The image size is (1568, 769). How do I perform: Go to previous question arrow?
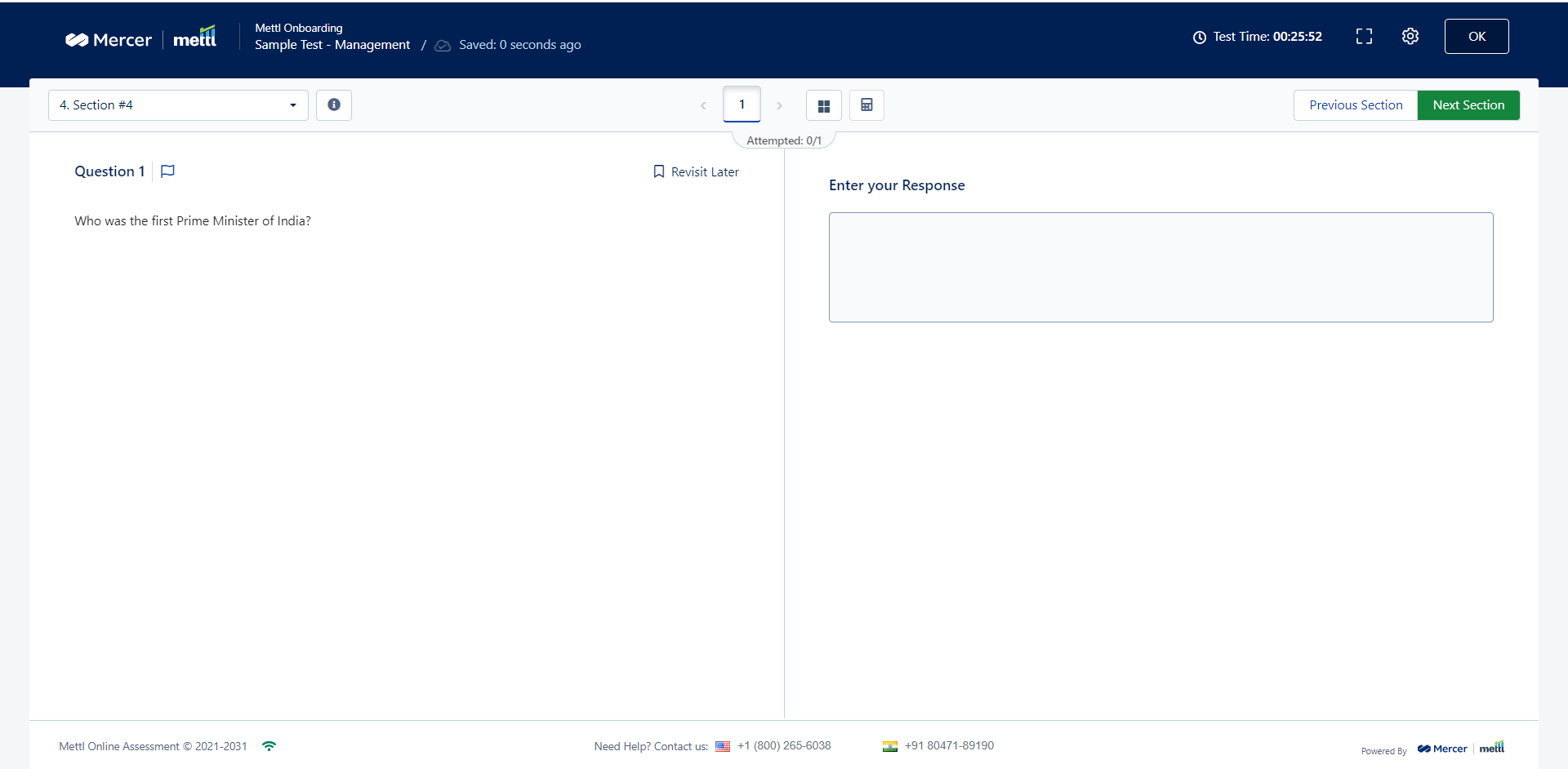coord(703,105)
